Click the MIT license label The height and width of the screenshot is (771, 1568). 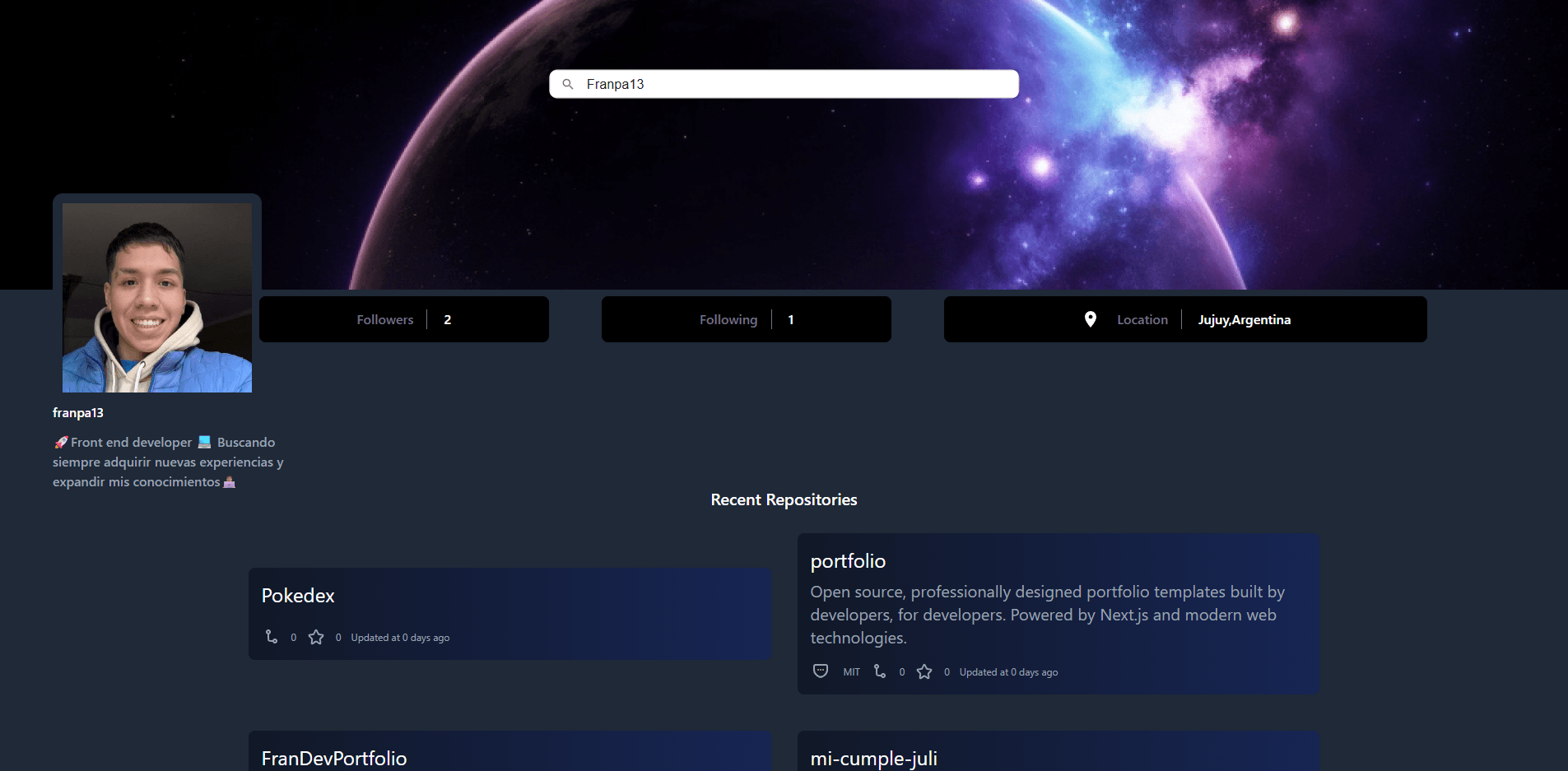[851, 672]
